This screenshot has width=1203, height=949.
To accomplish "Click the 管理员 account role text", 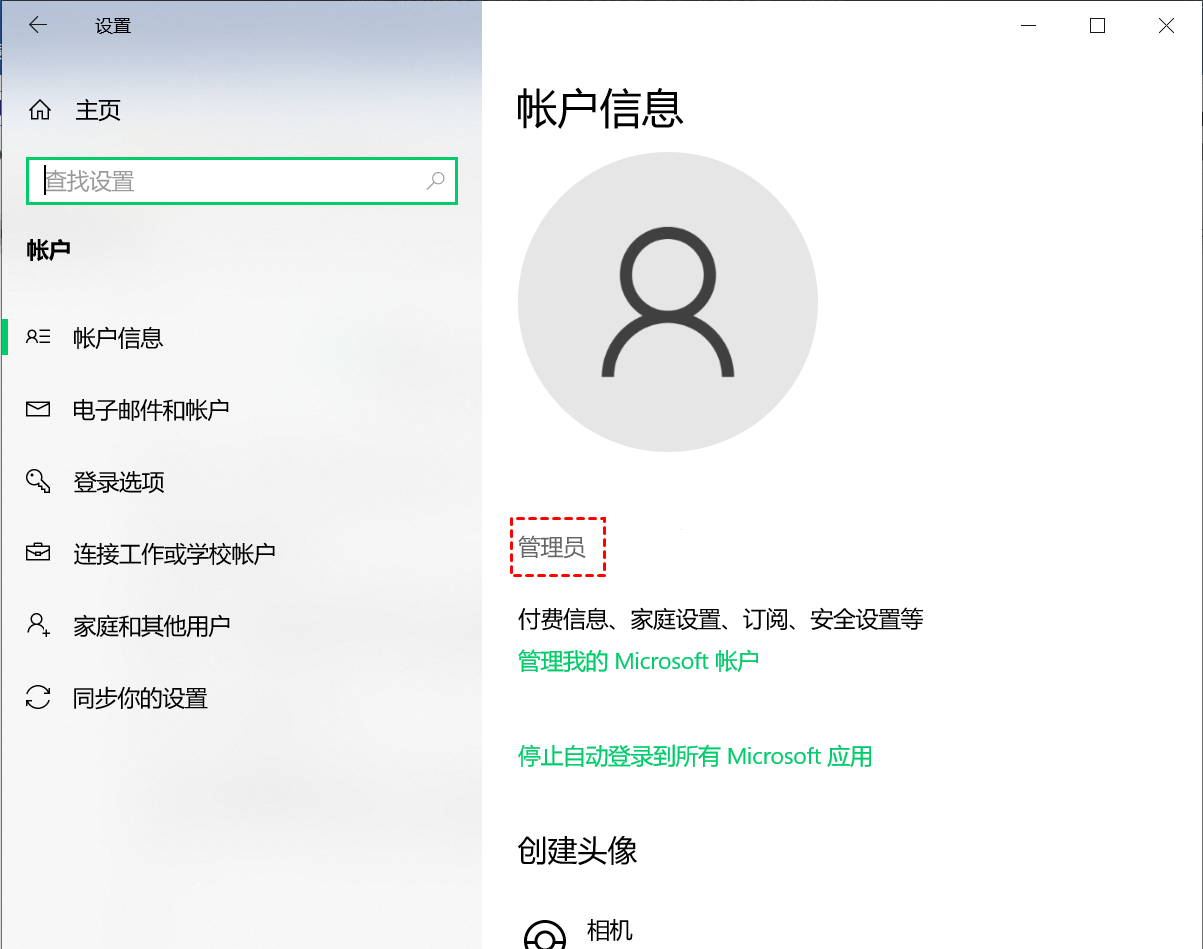I will (x=551, y=547).
